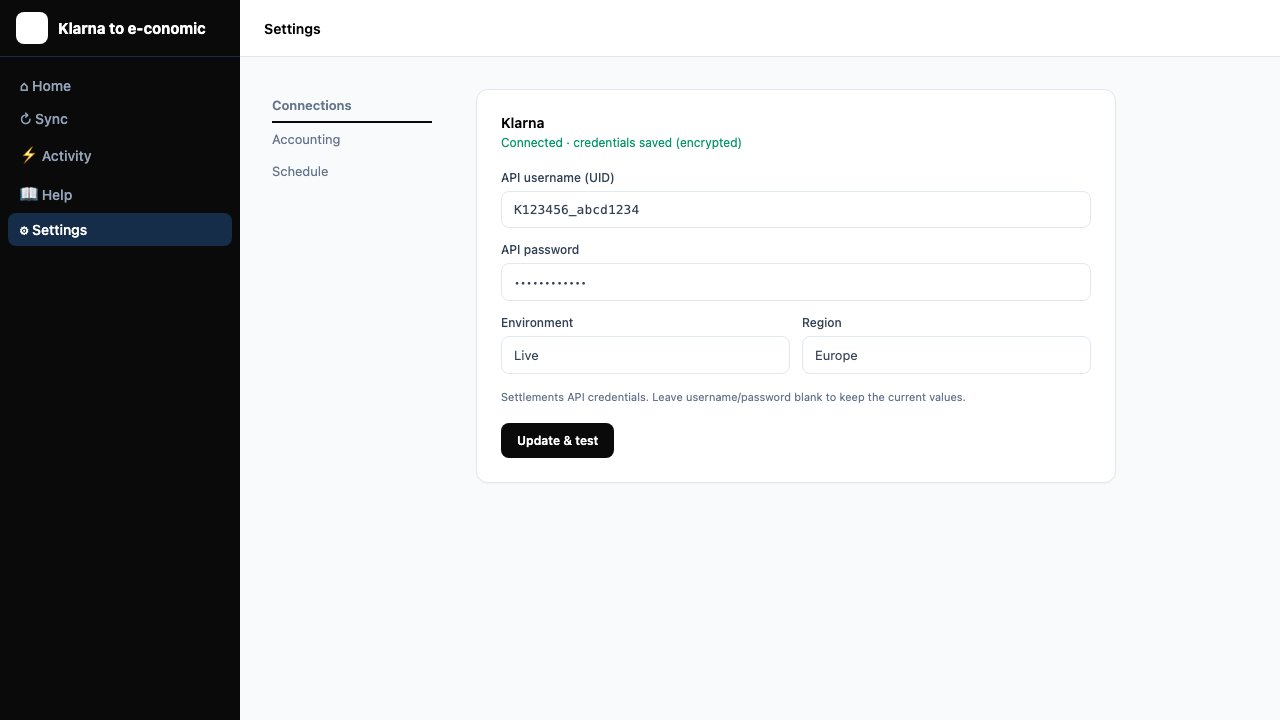Click the Update & test button

(557, 441)
